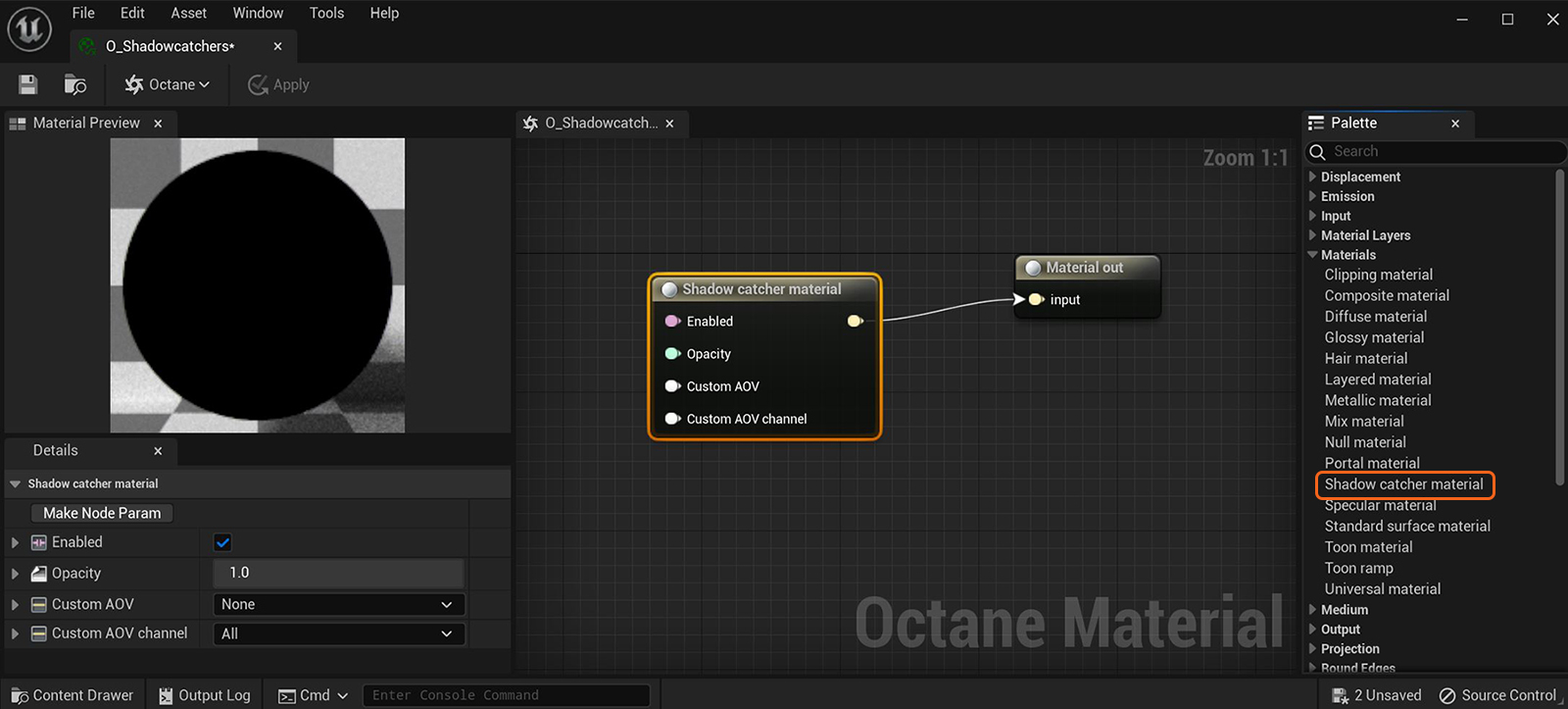Click the black sphere material preview
This screenshot has width=1568, height=709.
tap(258, 286)
